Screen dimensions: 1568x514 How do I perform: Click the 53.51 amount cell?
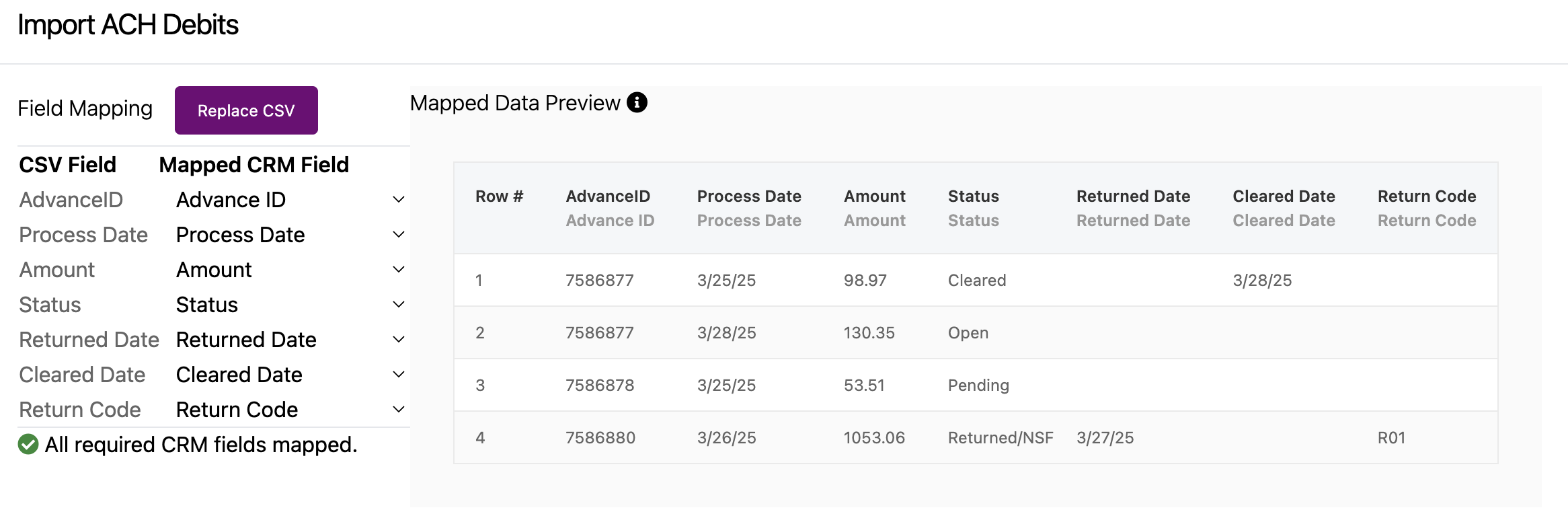click(x=864, y=385)
